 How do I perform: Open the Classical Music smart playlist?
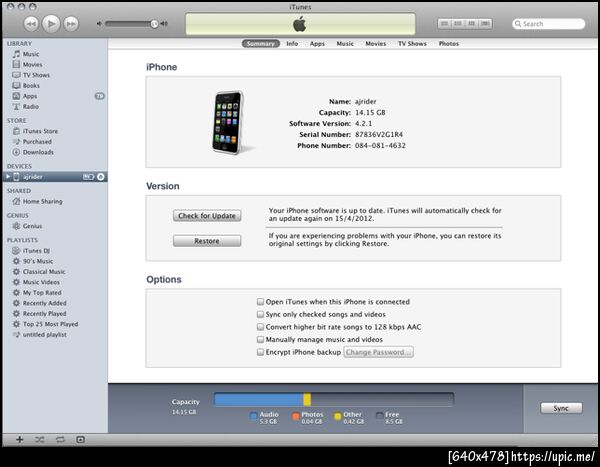click(39, 271)
